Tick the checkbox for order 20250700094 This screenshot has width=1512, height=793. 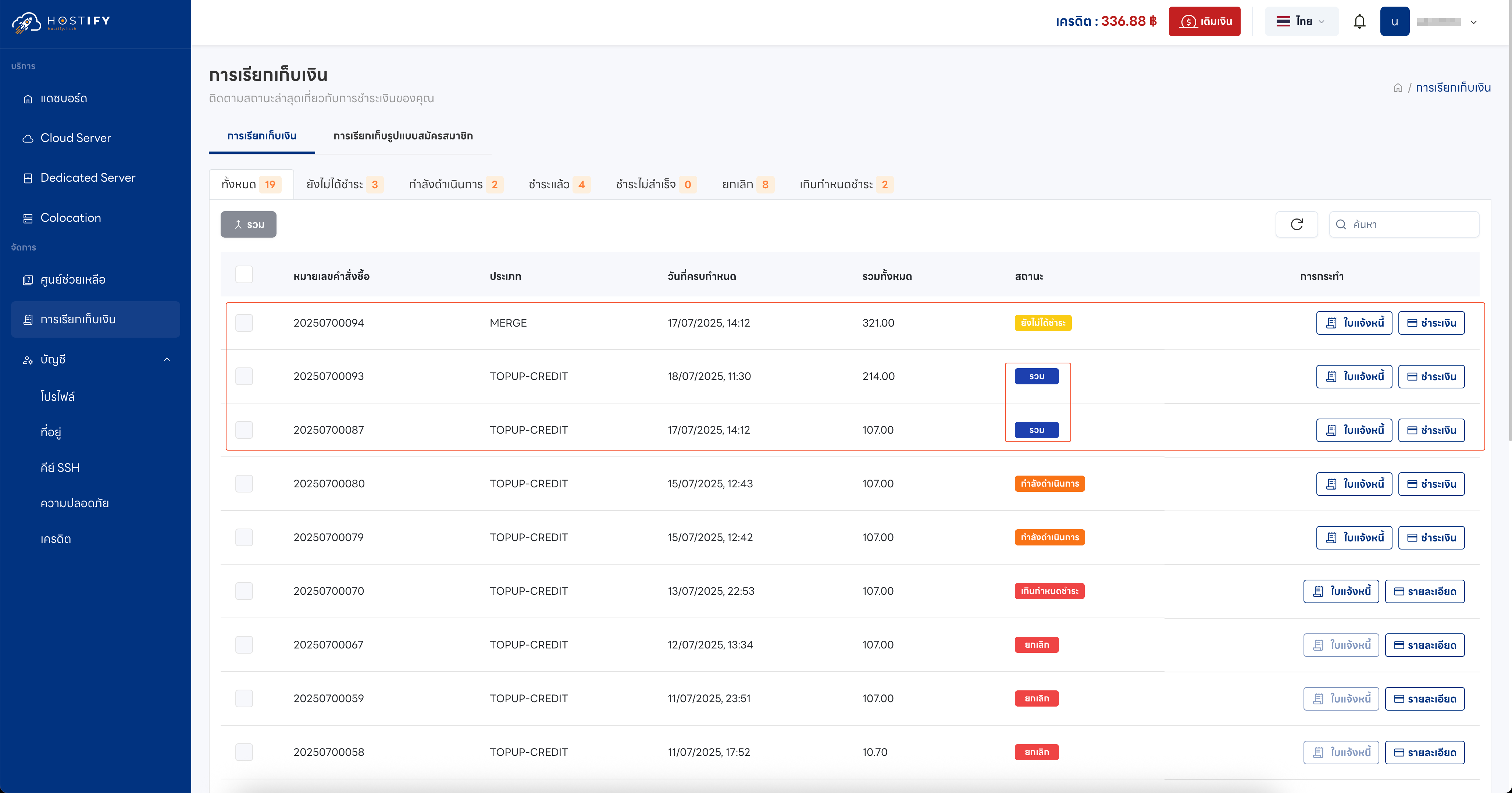244,323
